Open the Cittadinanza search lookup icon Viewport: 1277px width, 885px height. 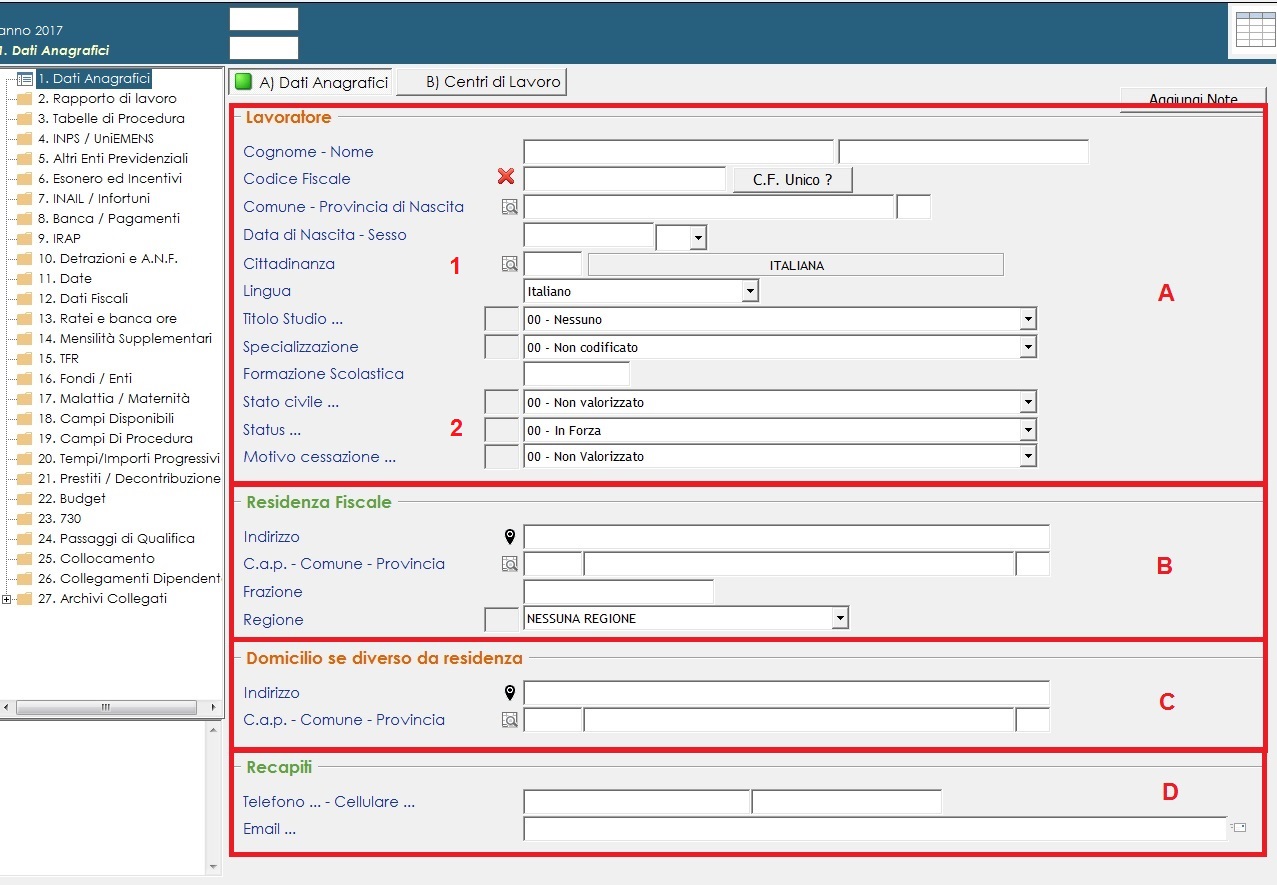point(510,264)
